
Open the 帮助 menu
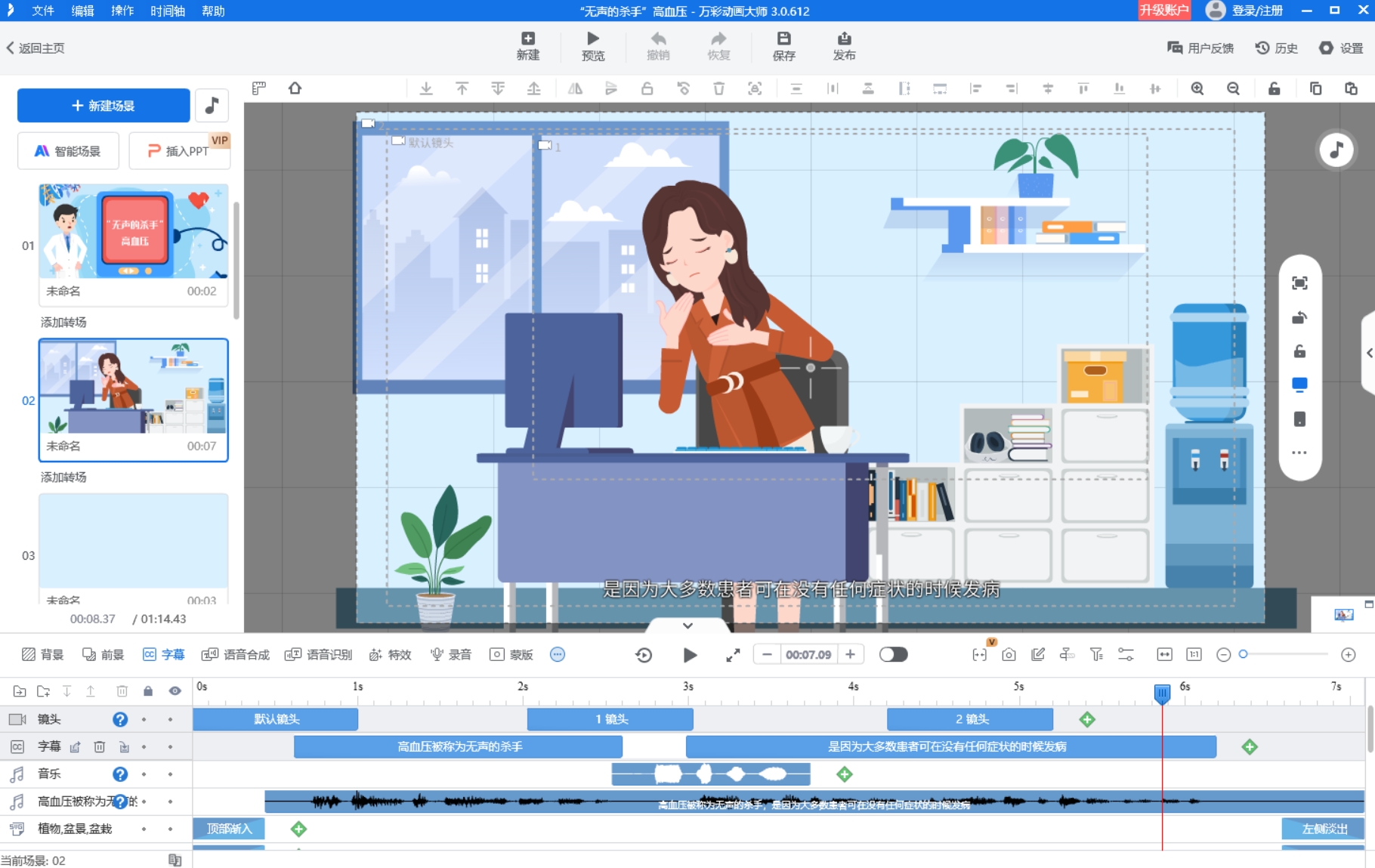click(213, 11)
